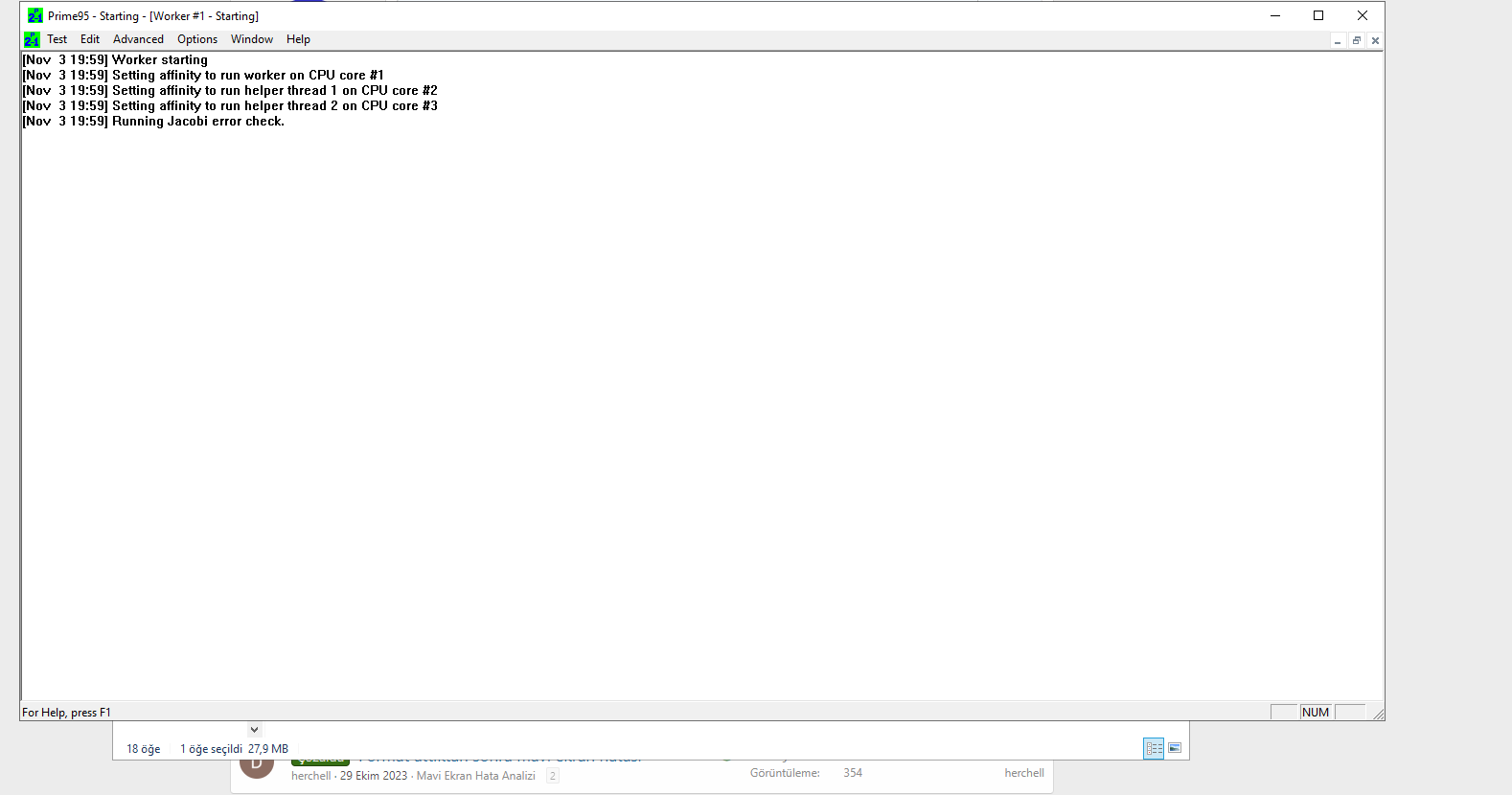This screenshot has height=795, width=1512.
Task: Open herchell profile link under thread title
Action: (x=311, y=776)
